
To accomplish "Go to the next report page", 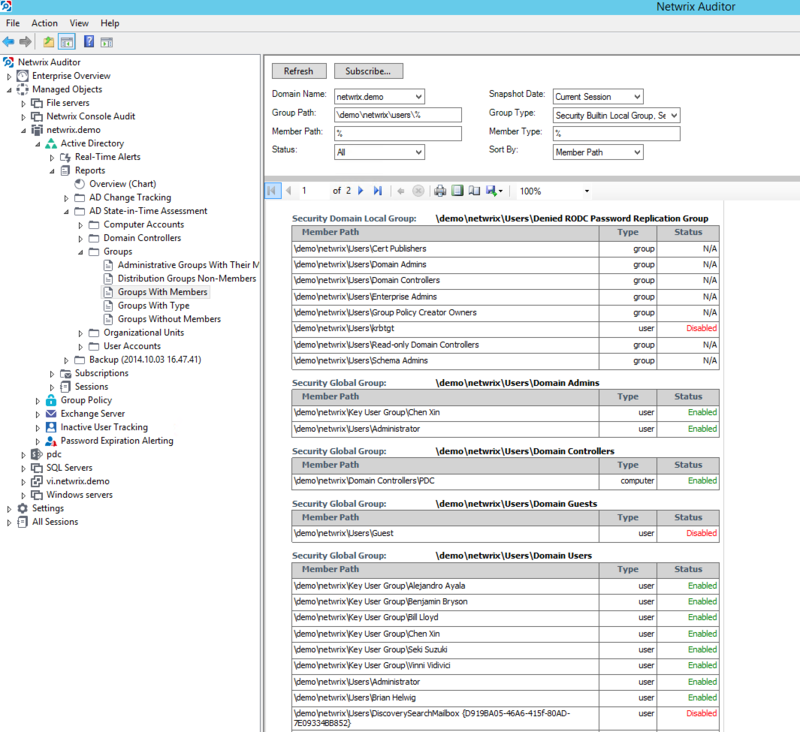I will (359, 190).
